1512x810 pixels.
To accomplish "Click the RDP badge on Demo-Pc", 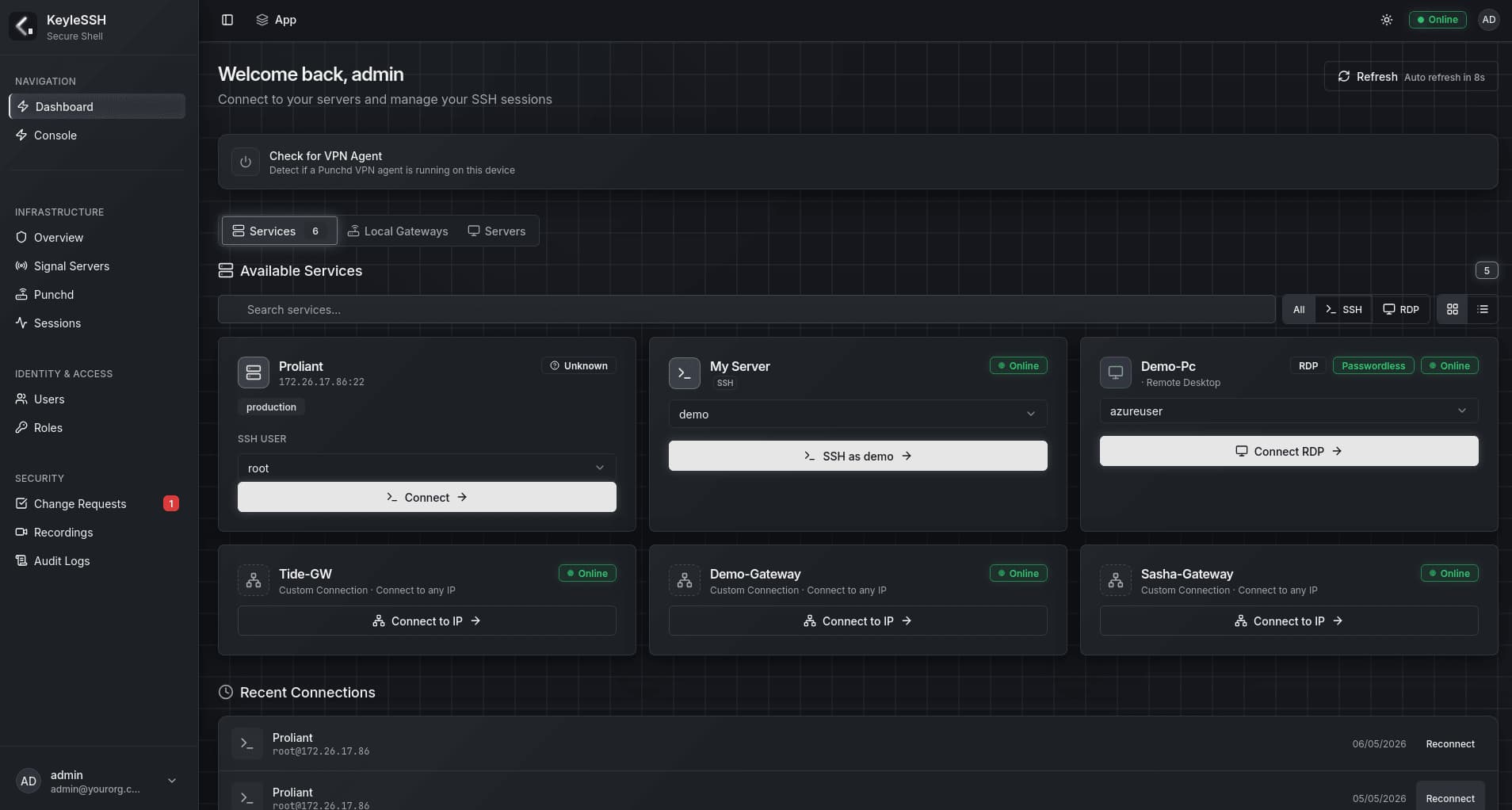I will [1308, 365].
